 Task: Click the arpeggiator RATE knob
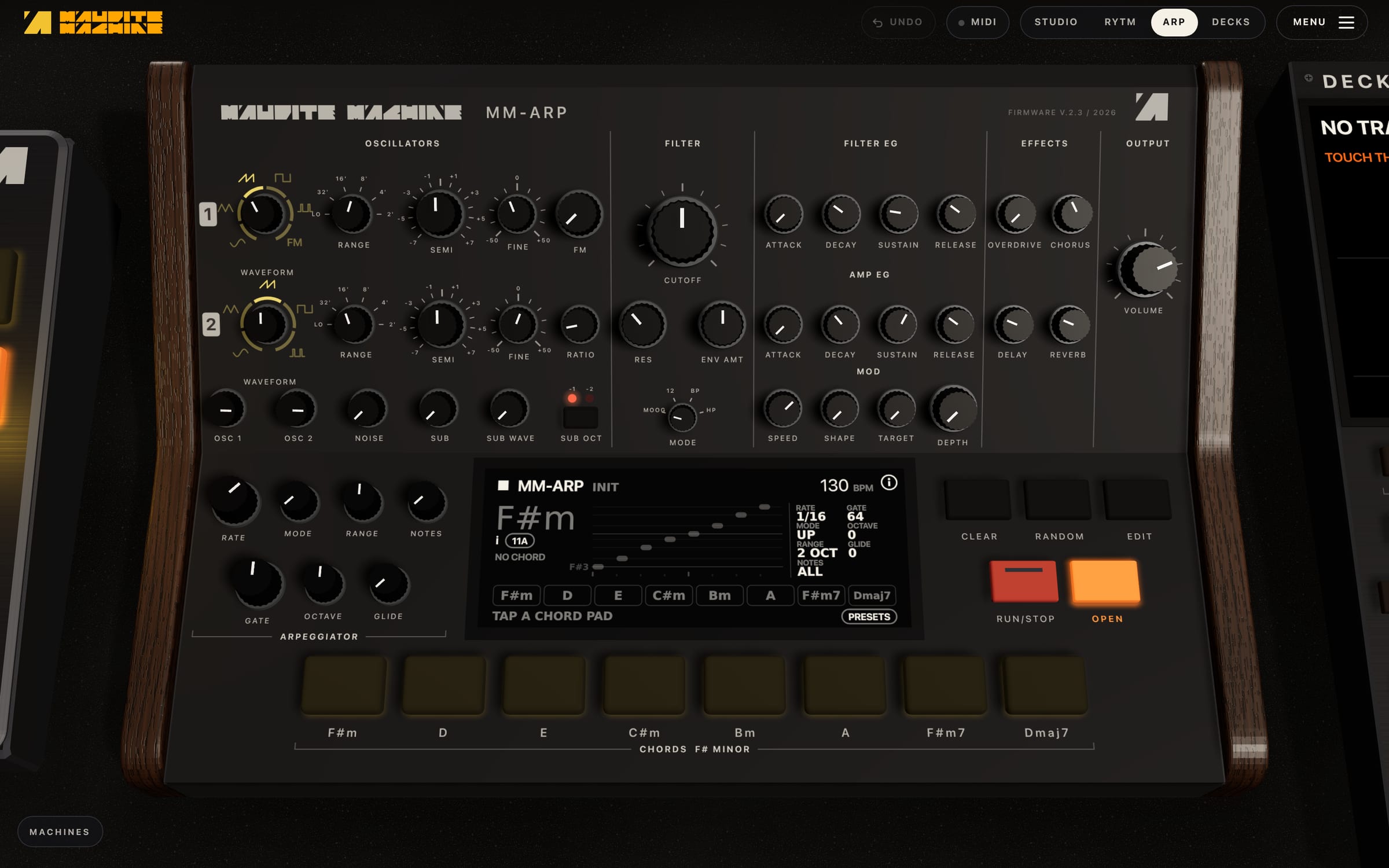click(234, 501)
